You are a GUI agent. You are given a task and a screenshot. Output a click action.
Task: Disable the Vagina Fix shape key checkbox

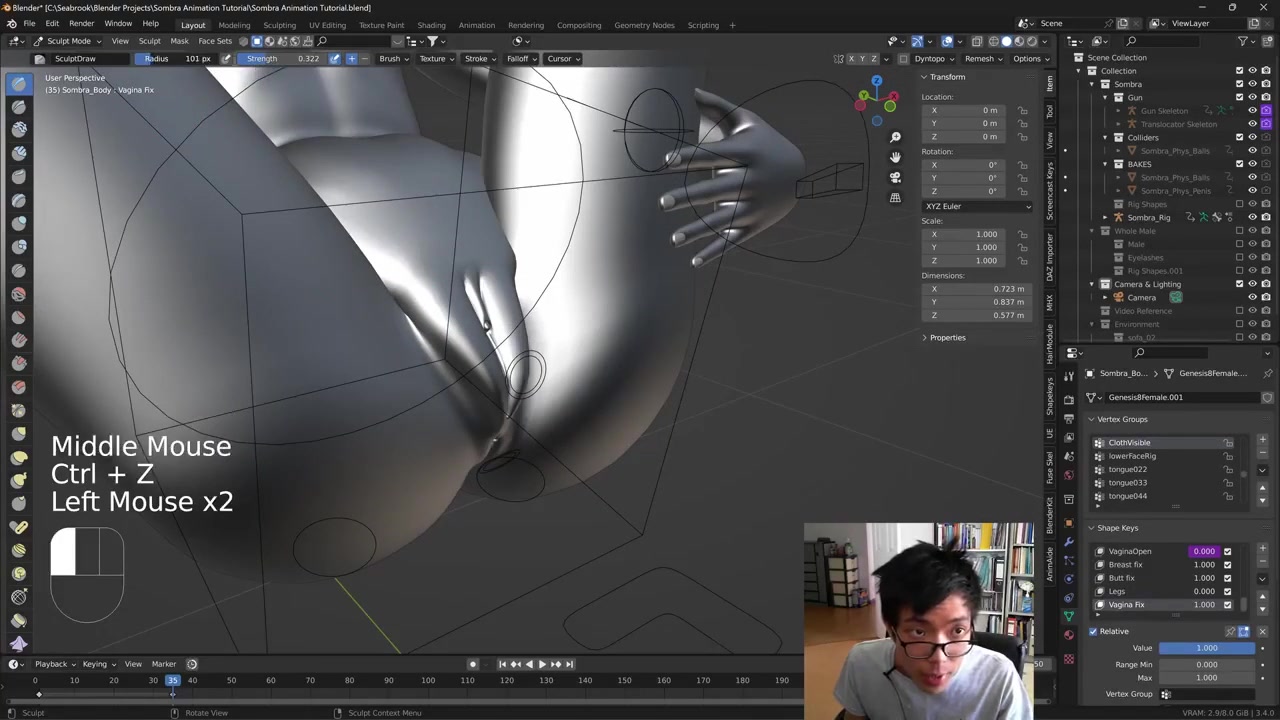pyautogui.click(x=1227, y=605)
